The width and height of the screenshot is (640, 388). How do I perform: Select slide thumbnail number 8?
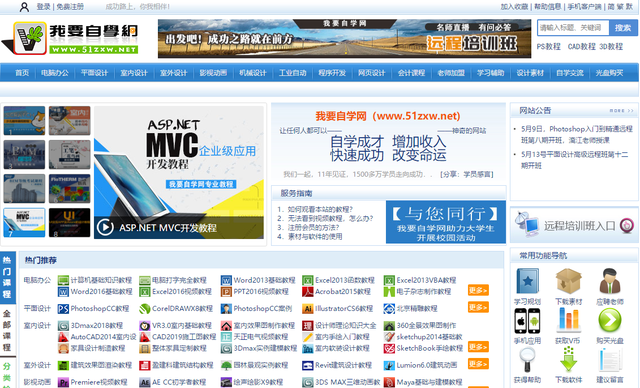click(69, 223)
